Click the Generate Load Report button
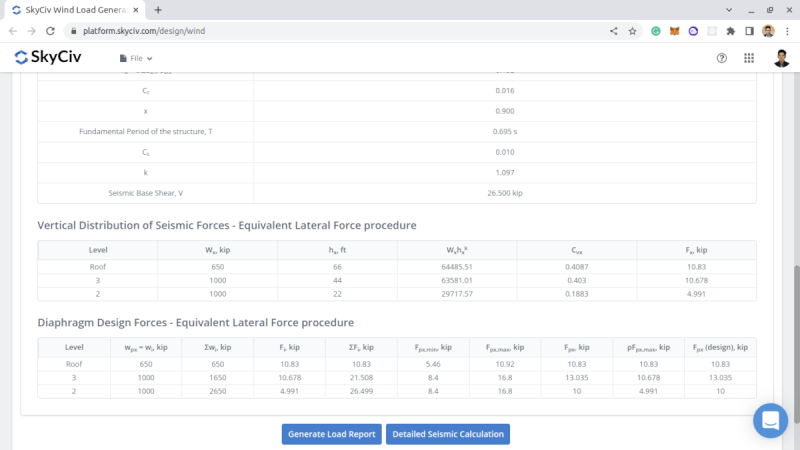The image size is (800, 450). point(331,434)
